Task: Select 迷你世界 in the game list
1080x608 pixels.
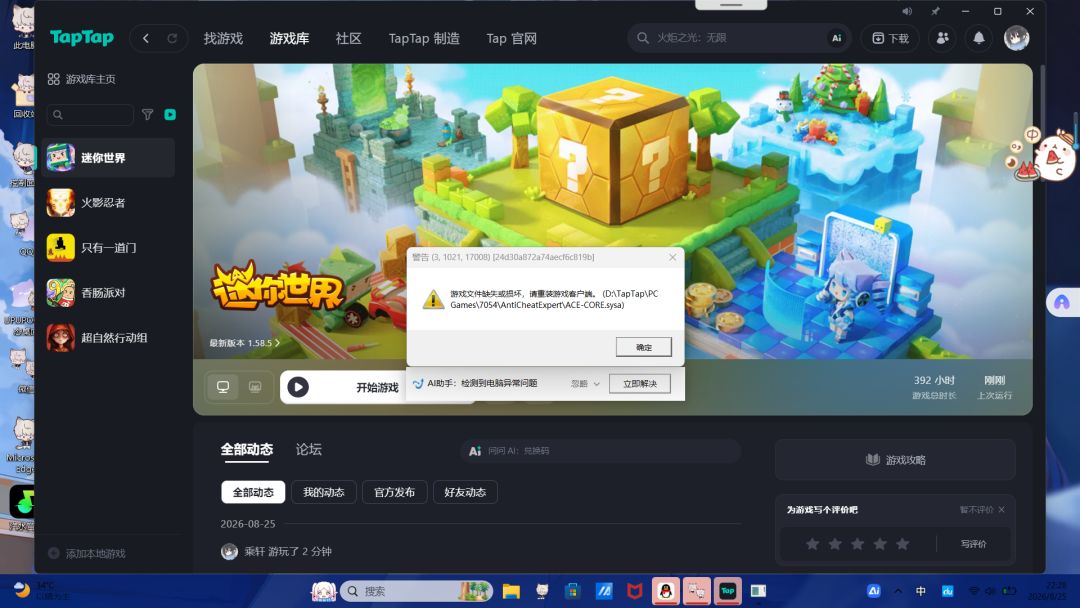Action: (108, 158)
